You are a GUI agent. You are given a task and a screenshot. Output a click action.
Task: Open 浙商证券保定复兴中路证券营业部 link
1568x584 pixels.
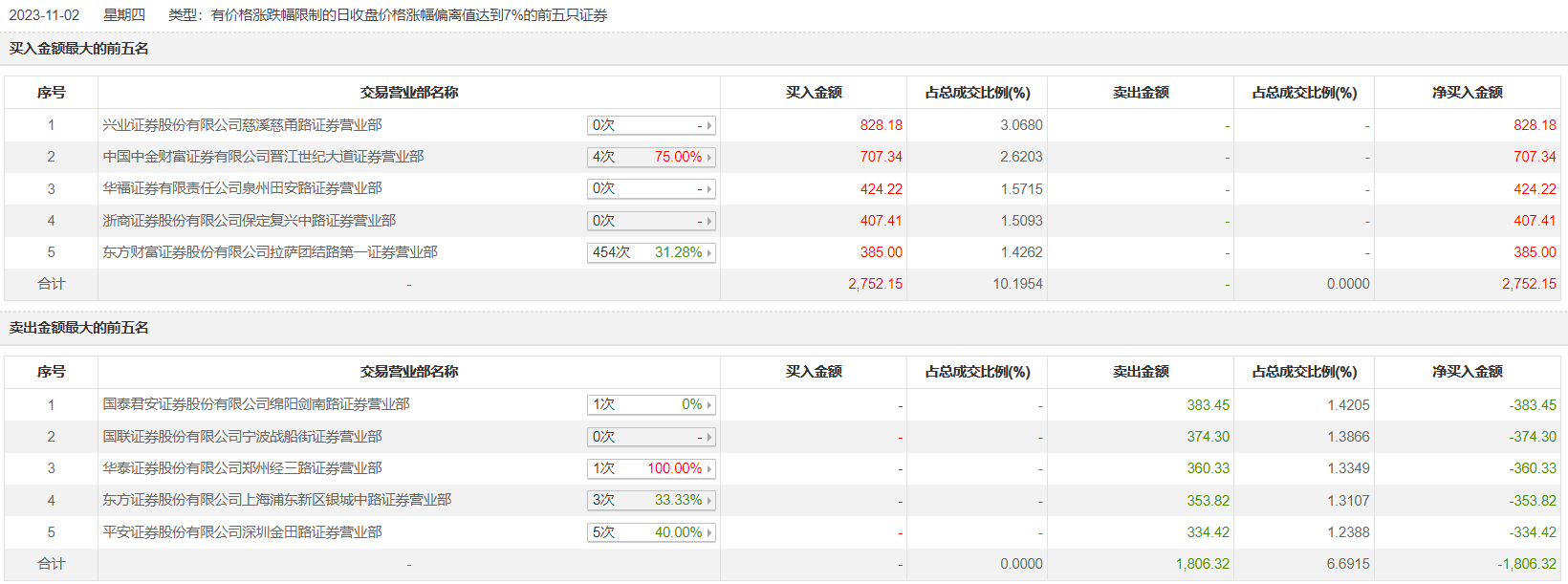[249, 221]
